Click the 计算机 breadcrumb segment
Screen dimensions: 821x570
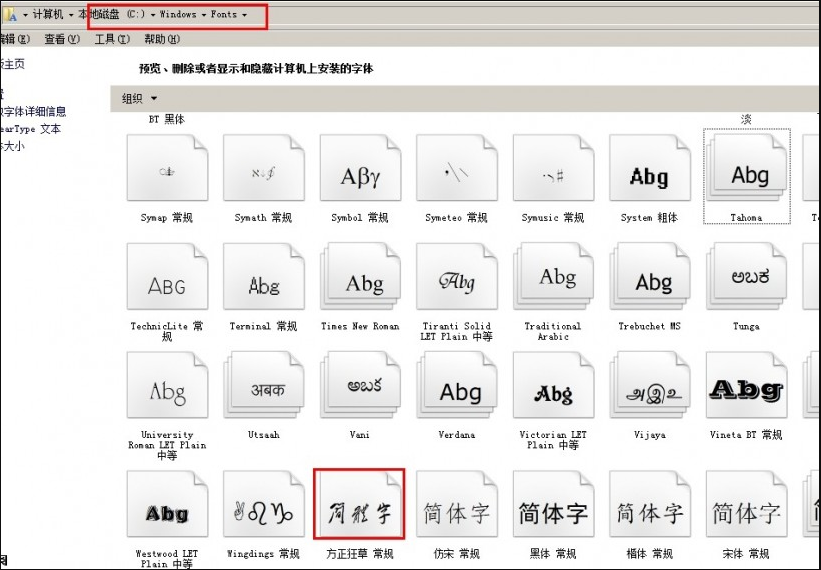48,14
